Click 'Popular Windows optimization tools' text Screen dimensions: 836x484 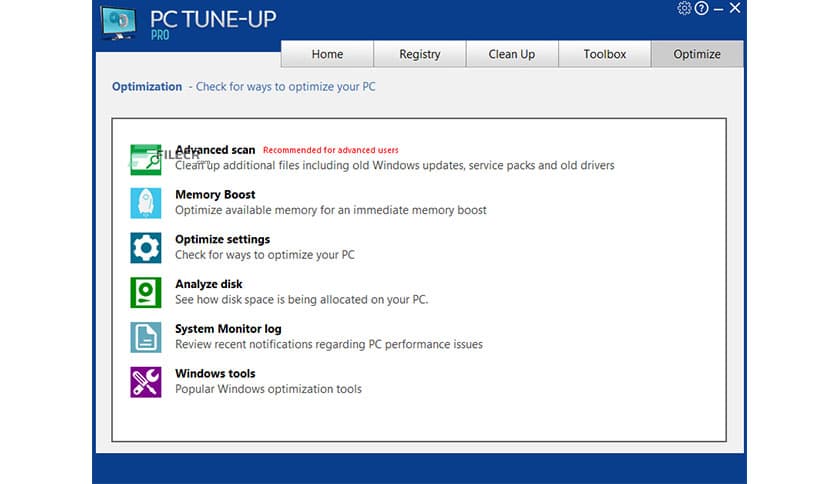point(269,389)
